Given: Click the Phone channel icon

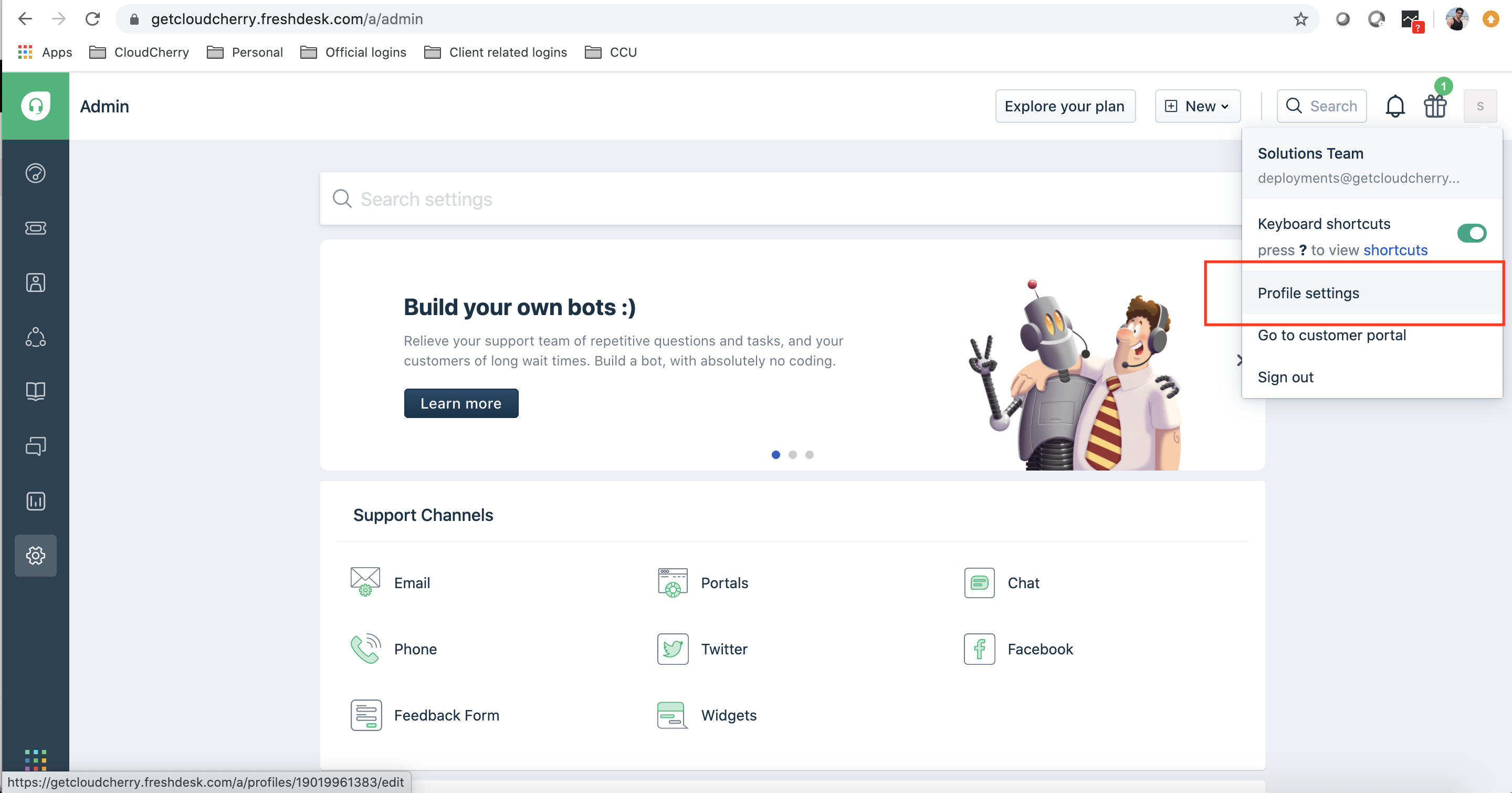Looking at the screenshot, I should (x=365, y=649).
